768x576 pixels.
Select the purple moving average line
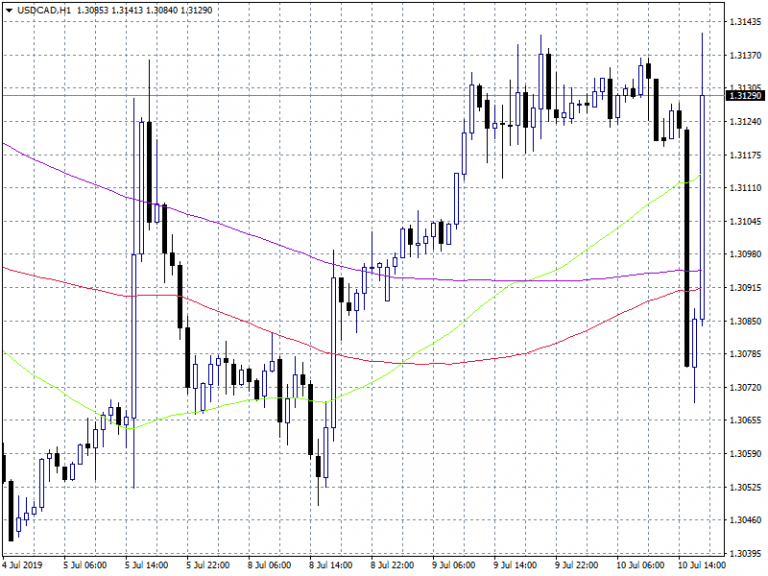point(250,238)
